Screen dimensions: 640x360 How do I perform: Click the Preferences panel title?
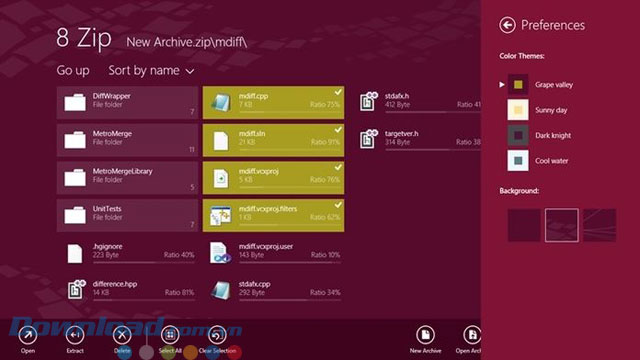pos(553,25)
